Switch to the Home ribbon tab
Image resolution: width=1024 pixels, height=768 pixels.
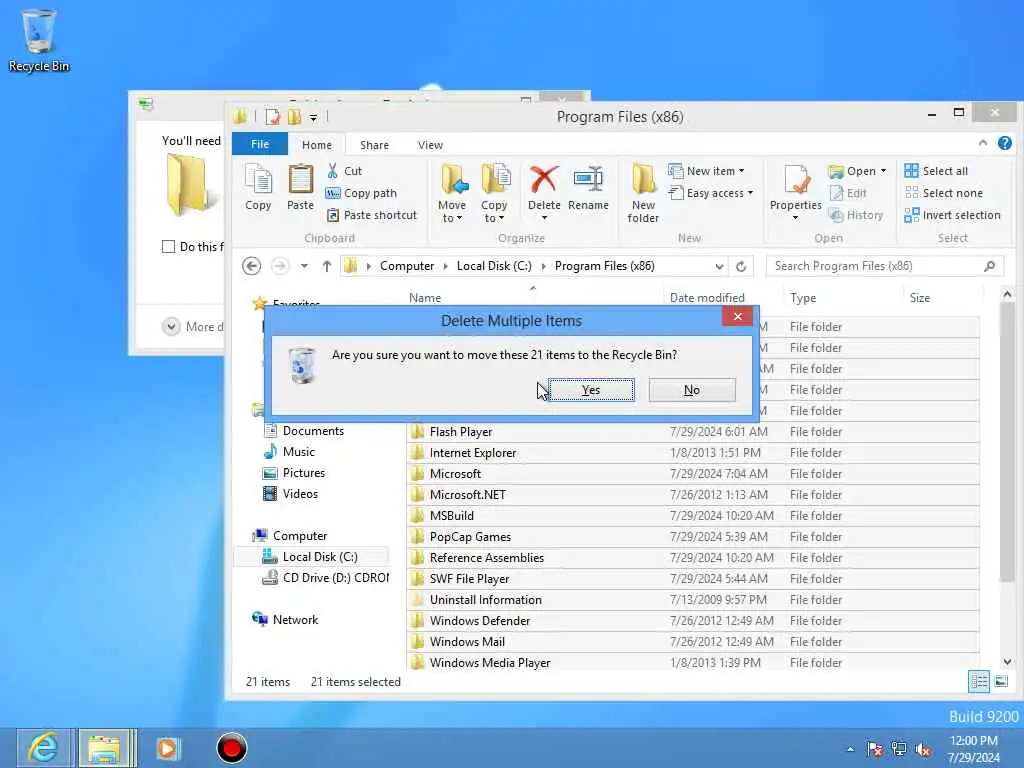[317, 145]
